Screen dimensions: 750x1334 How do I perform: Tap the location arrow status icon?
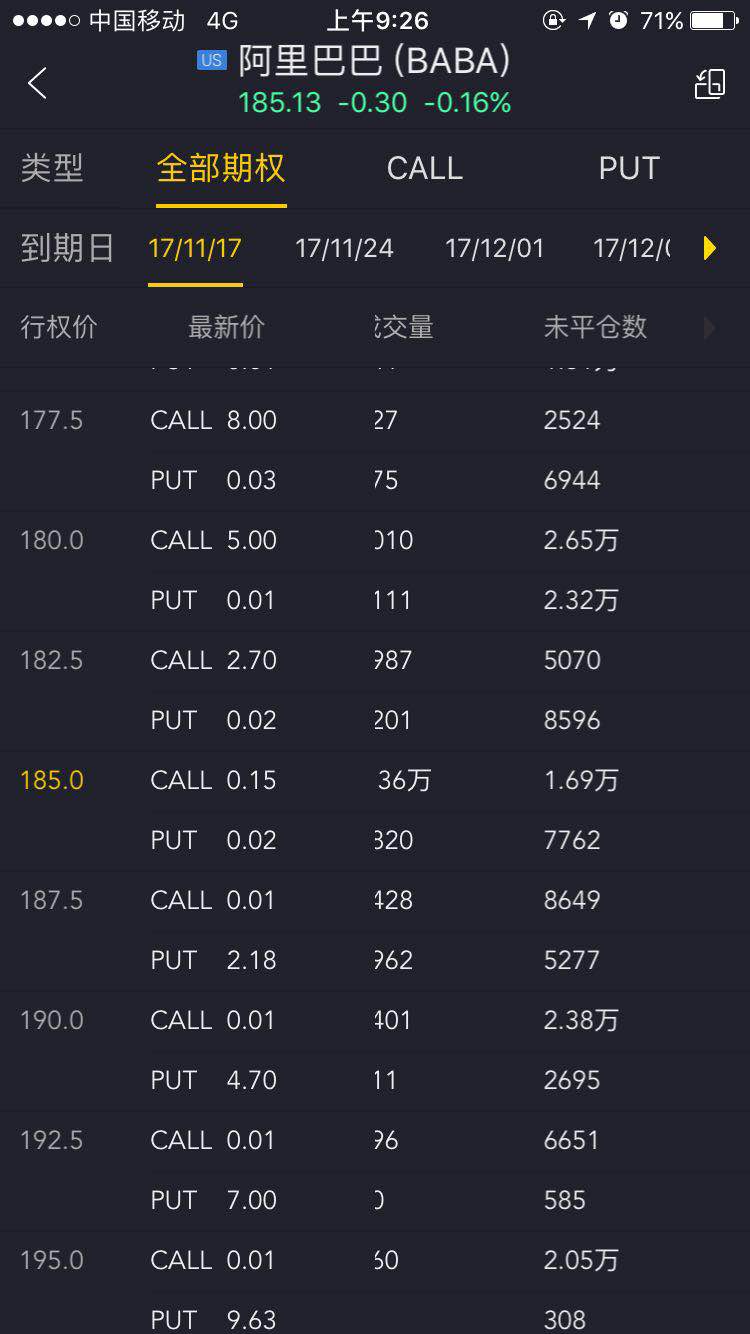(588, 20)
